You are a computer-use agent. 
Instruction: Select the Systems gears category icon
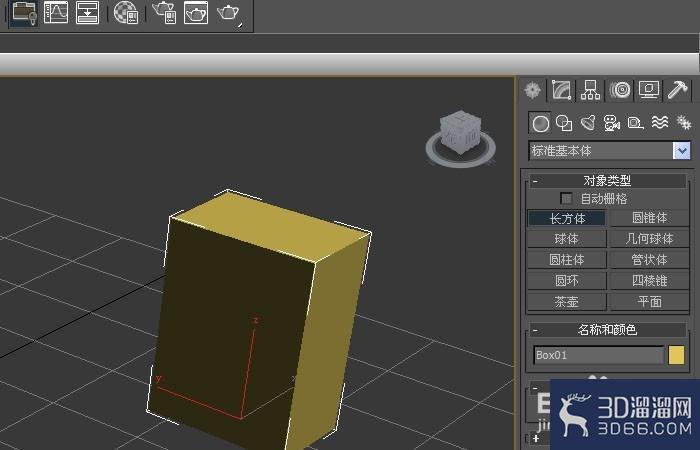point(683,122)
